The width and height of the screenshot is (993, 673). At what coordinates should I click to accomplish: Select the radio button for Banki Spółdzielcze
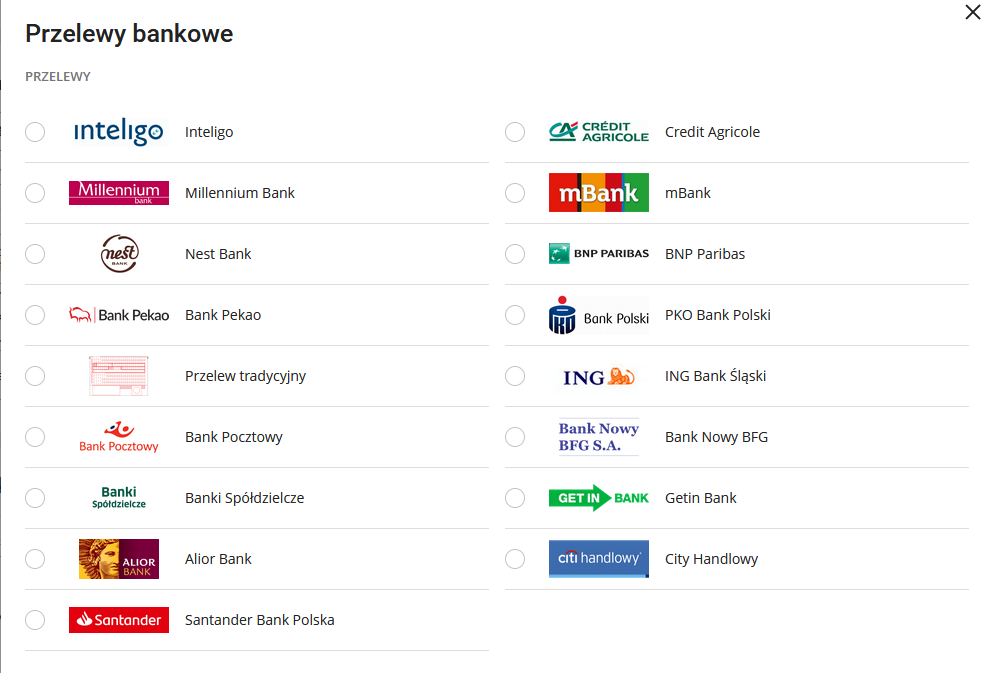pos(35,497)
